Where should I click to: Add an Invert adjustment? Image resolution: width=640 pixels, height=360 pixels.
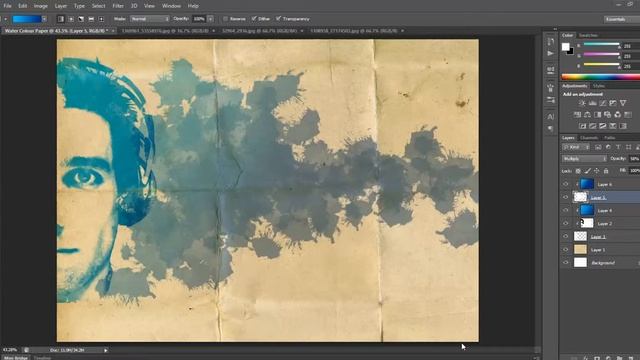tap(582, 126)
